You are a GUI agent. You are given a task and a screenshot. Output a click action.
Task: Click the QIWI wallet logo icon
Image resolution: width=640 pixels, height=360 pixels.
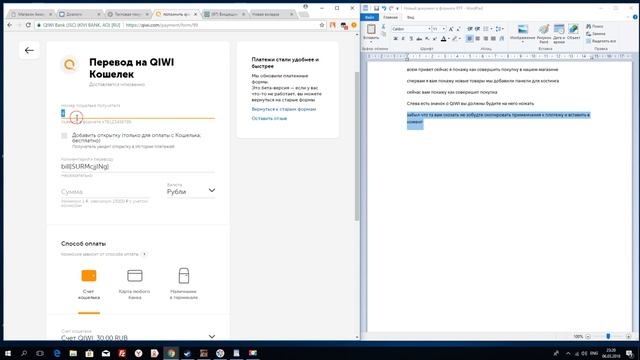pyautogui.click(x=70, y=64)
